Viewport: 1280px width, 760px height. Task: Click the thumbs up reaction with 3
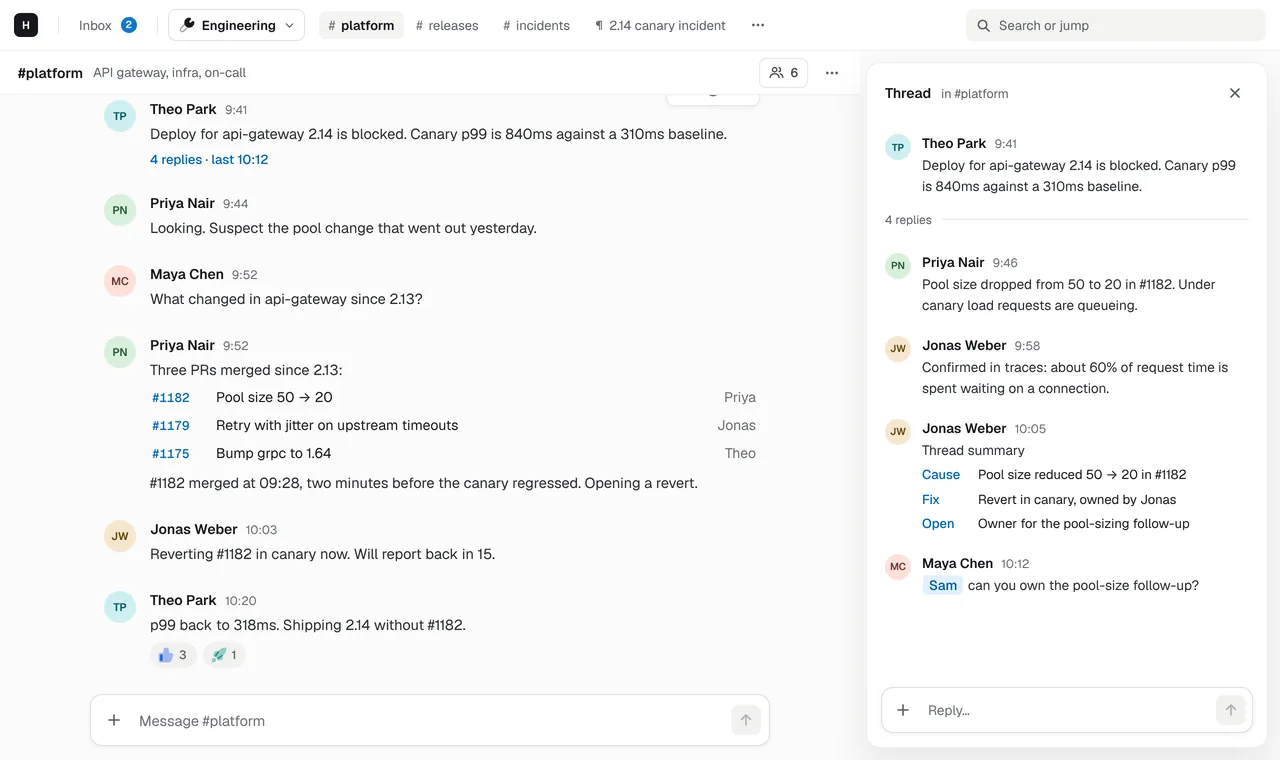point(173,655)
